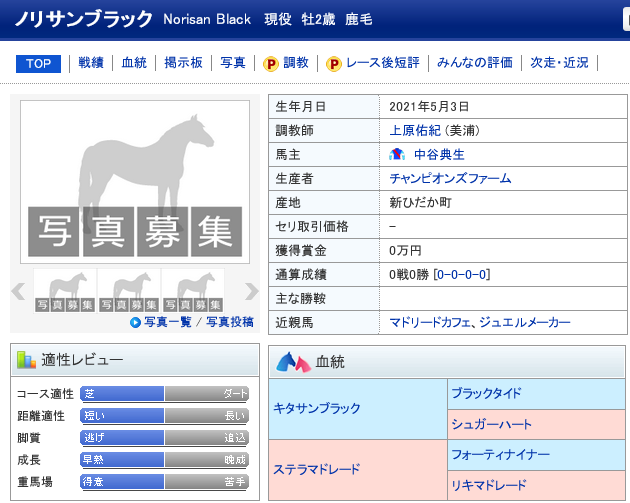This screenshot has width=630, height=503.
Task: Click the blue arrow icon beside 写真一覧
Action: (x=135, y=322)
